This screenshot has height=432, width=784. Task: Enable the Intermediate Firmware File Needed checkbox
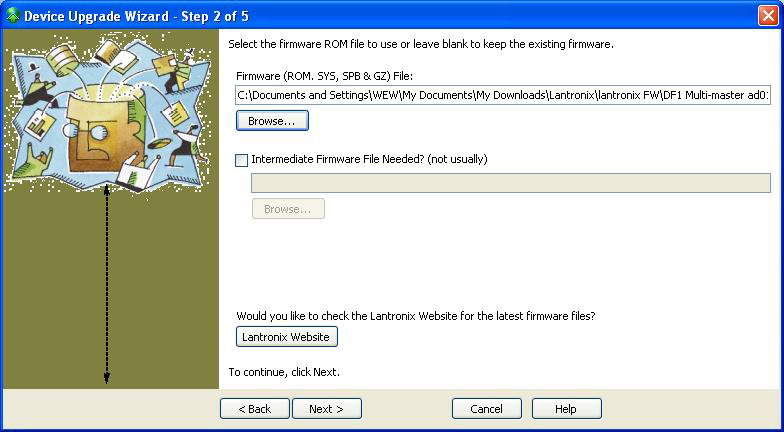coord(242,160)
